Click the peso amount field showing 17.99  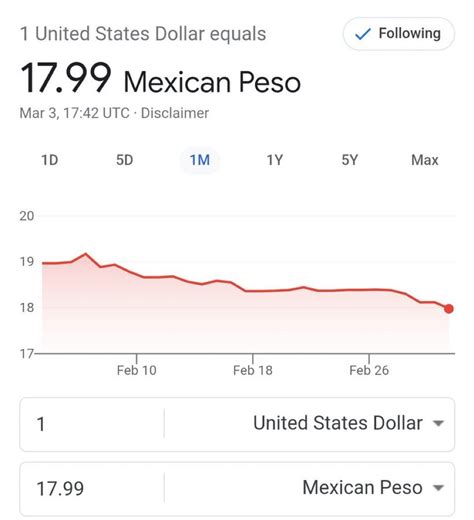[92, 489]
